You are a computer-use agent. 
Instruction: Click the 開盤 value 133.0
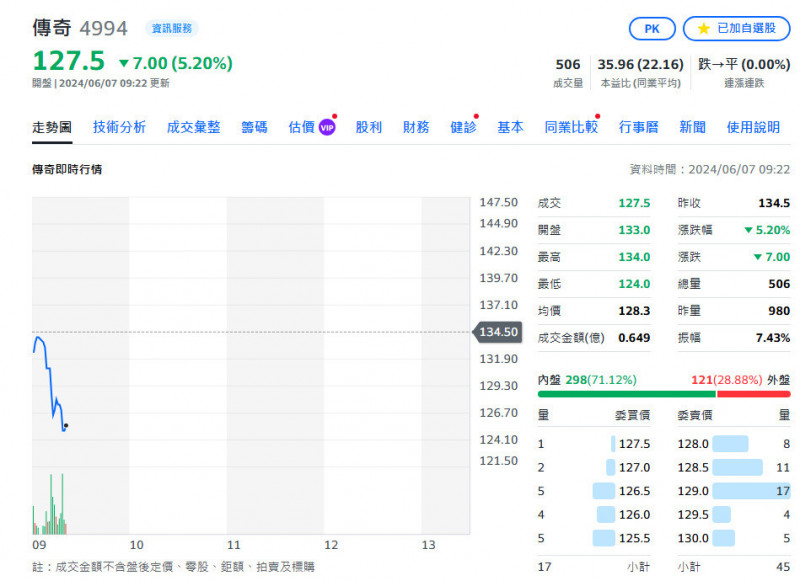click(x=634, y=230)
